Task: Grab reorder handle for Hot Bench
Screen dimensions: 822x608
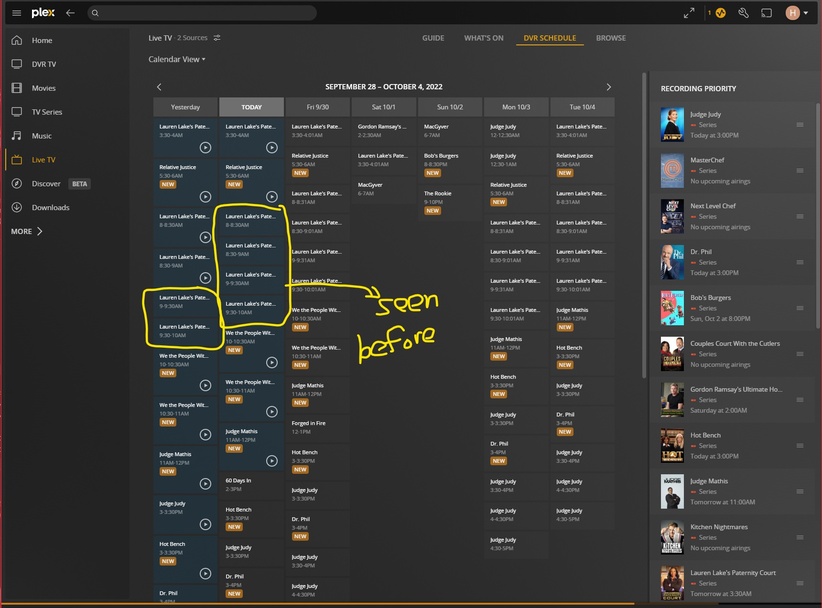Action: (x=800, y=446)
